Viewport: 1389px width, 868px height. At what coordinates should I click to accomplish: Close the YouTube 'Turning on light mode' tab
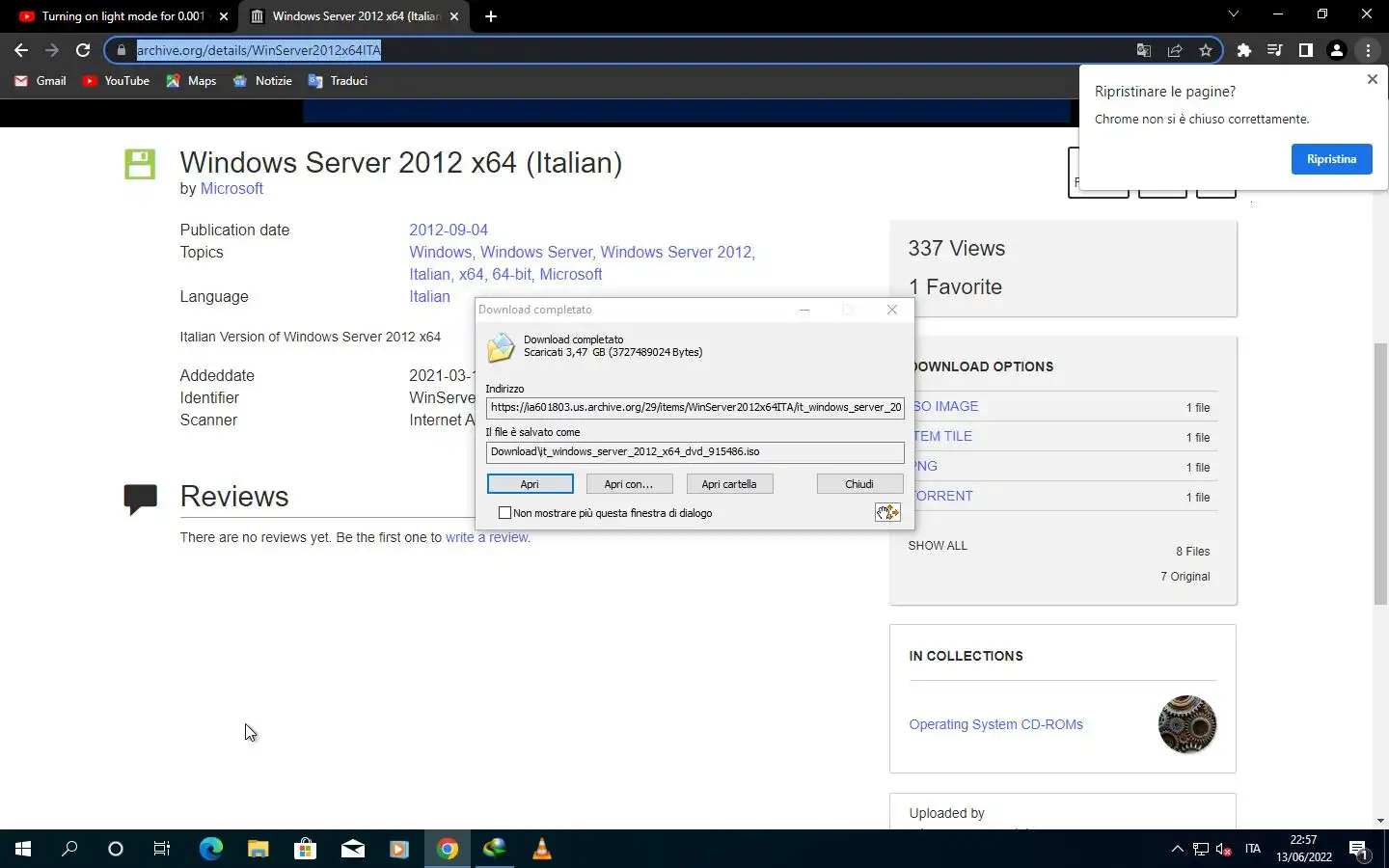[x=224, y=16]
